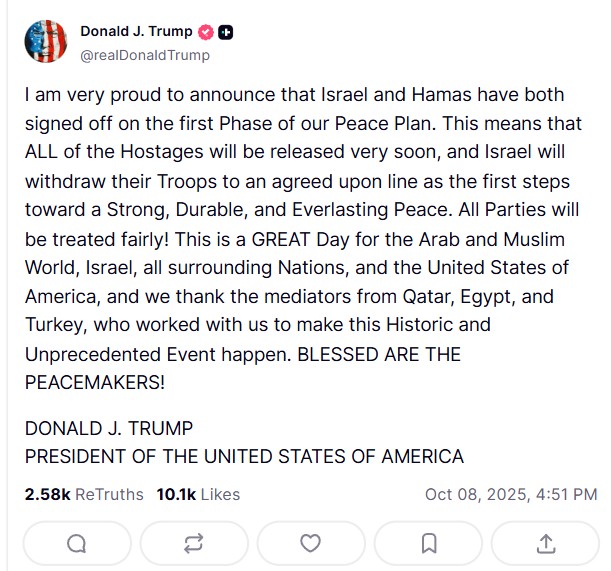Image resolution: width=611 pixels, height=571 pixels.
Task: Click the "DONALD J. TRUMP" signature line
Action: tap(108, 428)
